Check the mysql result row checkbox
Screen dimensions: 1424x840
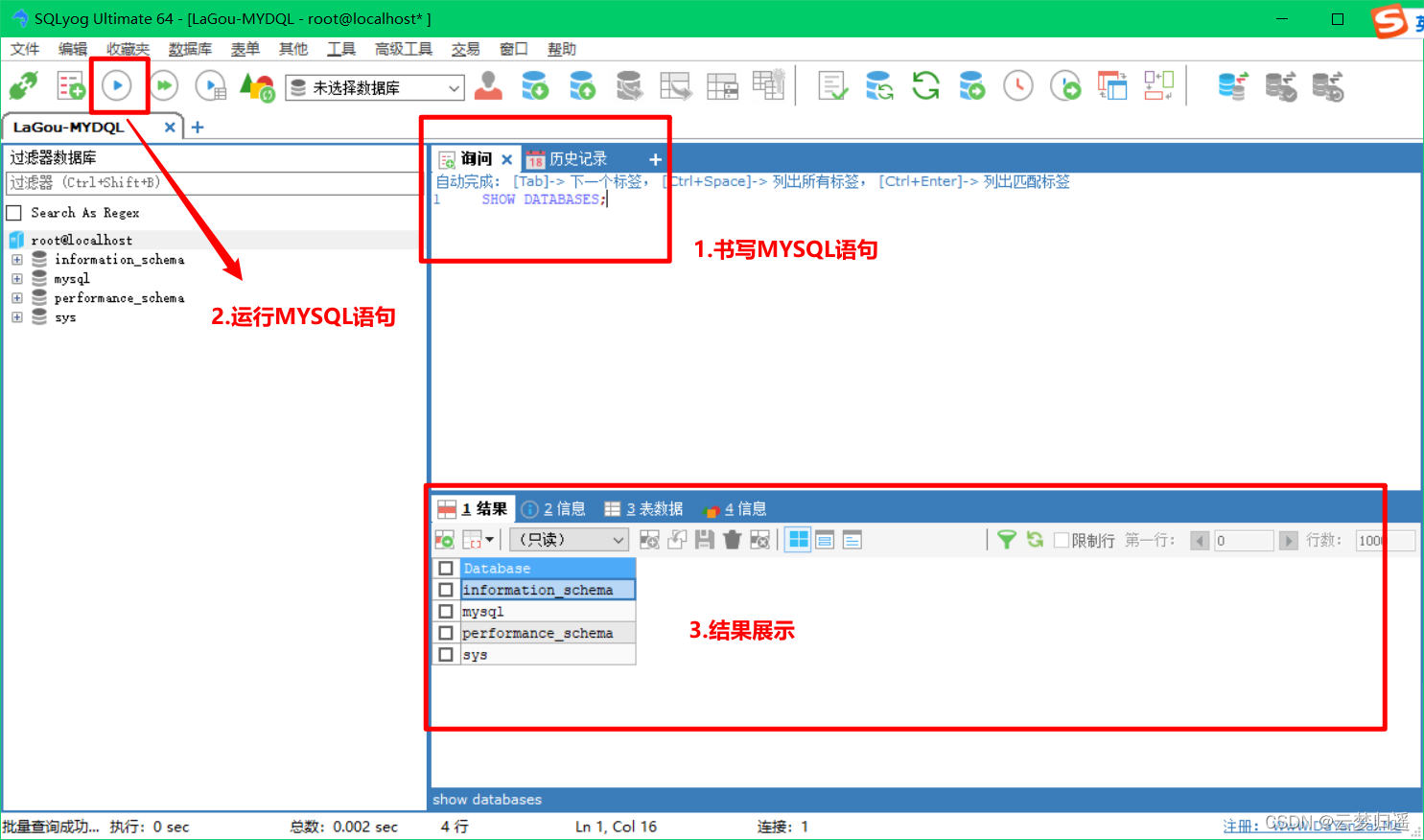point(446,612)
